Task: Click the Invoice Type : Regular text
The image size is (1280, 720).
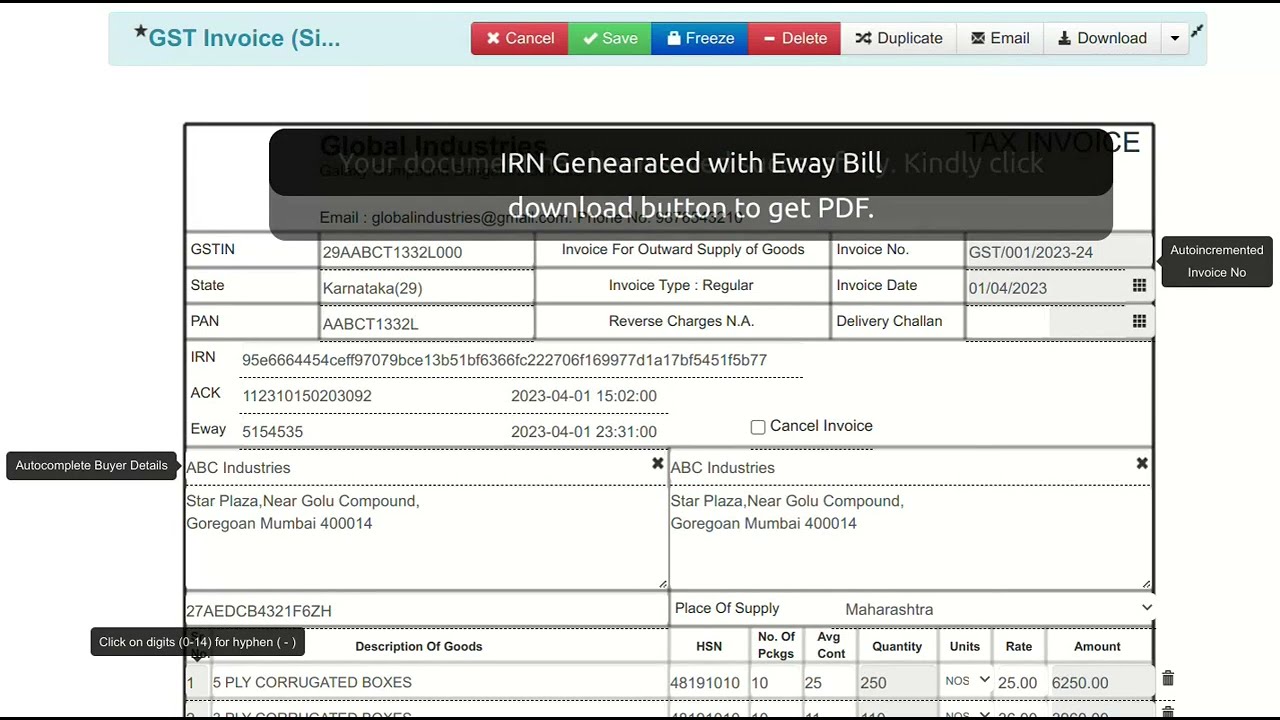Action: pos(681,285)
